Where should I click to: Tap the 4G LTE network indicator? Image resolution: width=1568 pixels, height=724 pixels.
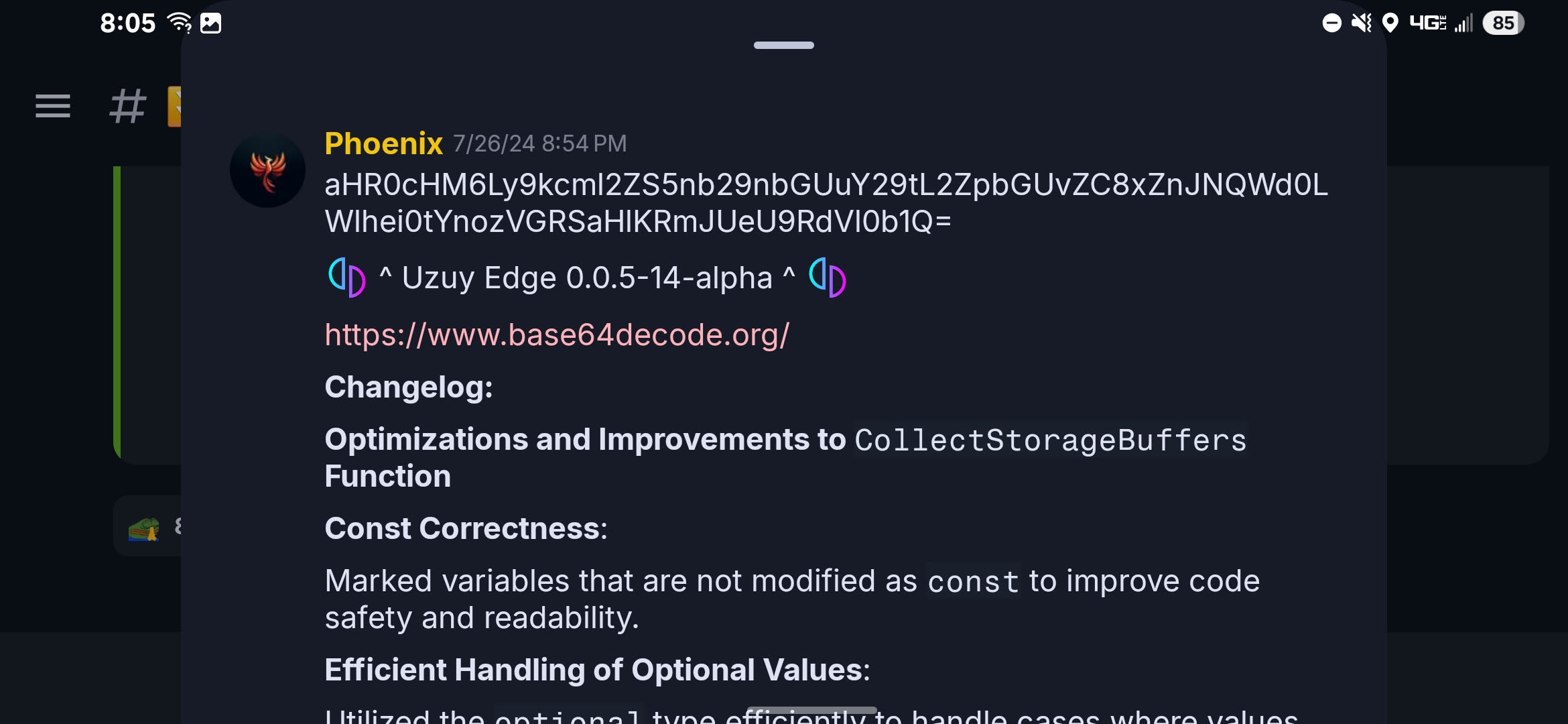1427,23
